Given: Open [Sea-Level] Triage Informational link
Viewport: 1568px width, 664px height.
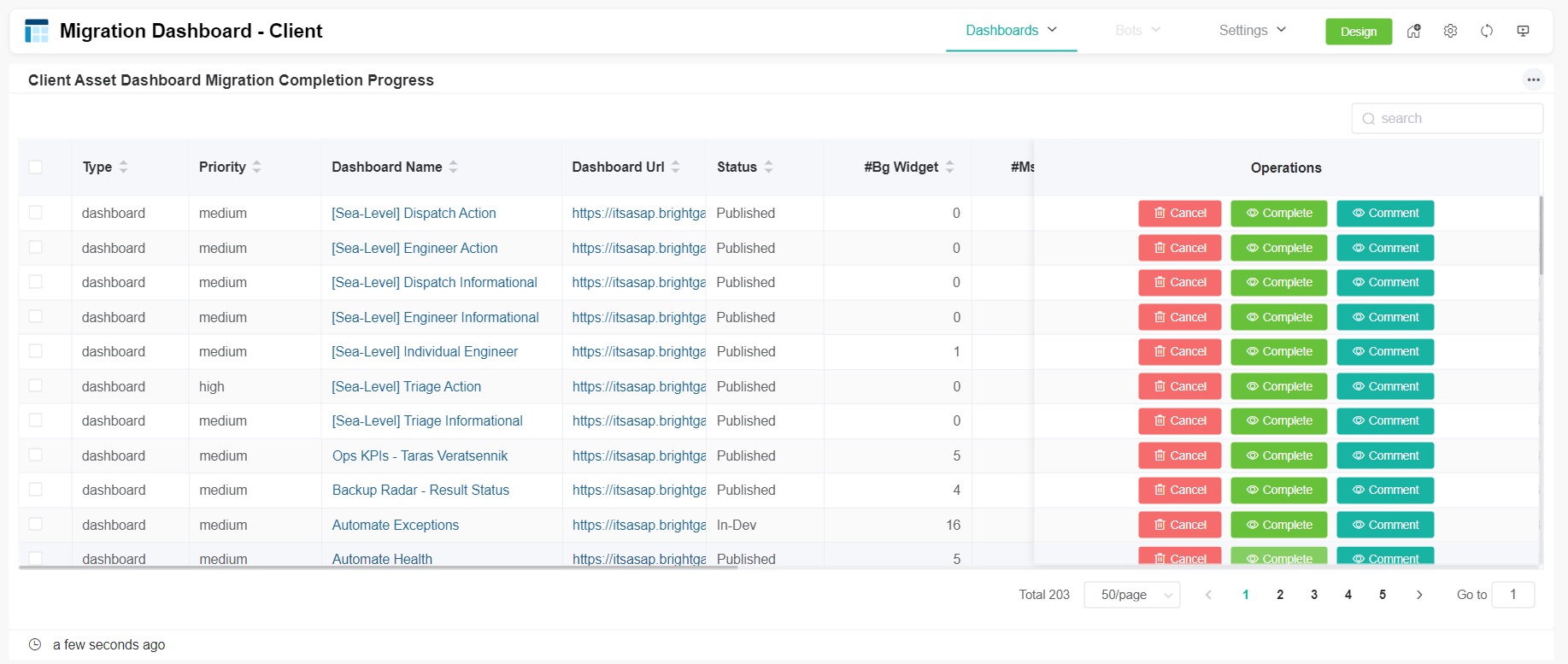Looking at the screenshot, I should point(427,420).
